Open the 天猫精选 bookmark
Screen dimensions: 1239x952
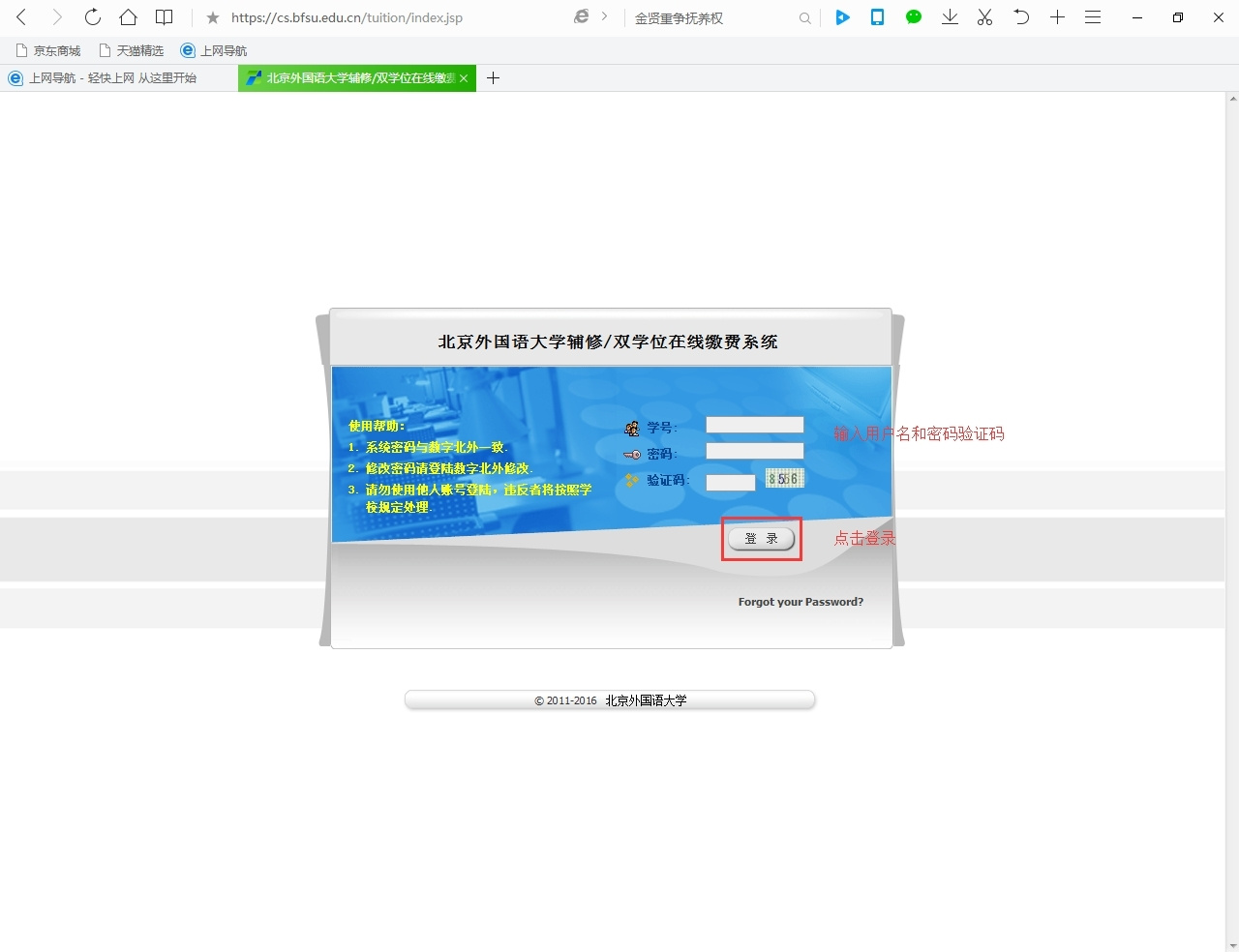tap(132, 50)
